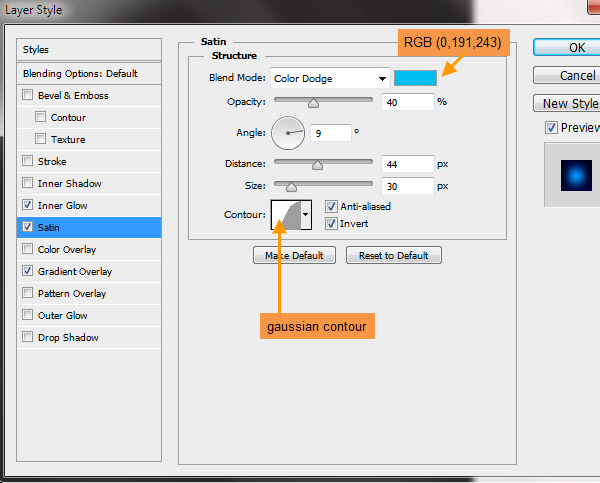The image size is (600, 483).
Task: Enable the Bevel & Emboss checkbox
Action: coord(27,95)
